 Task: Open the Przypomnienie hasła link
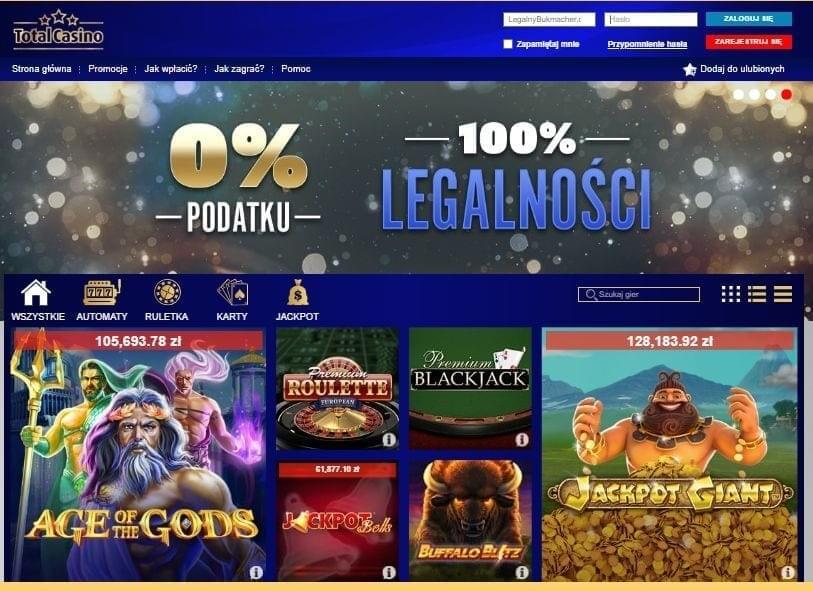[647, 44]
